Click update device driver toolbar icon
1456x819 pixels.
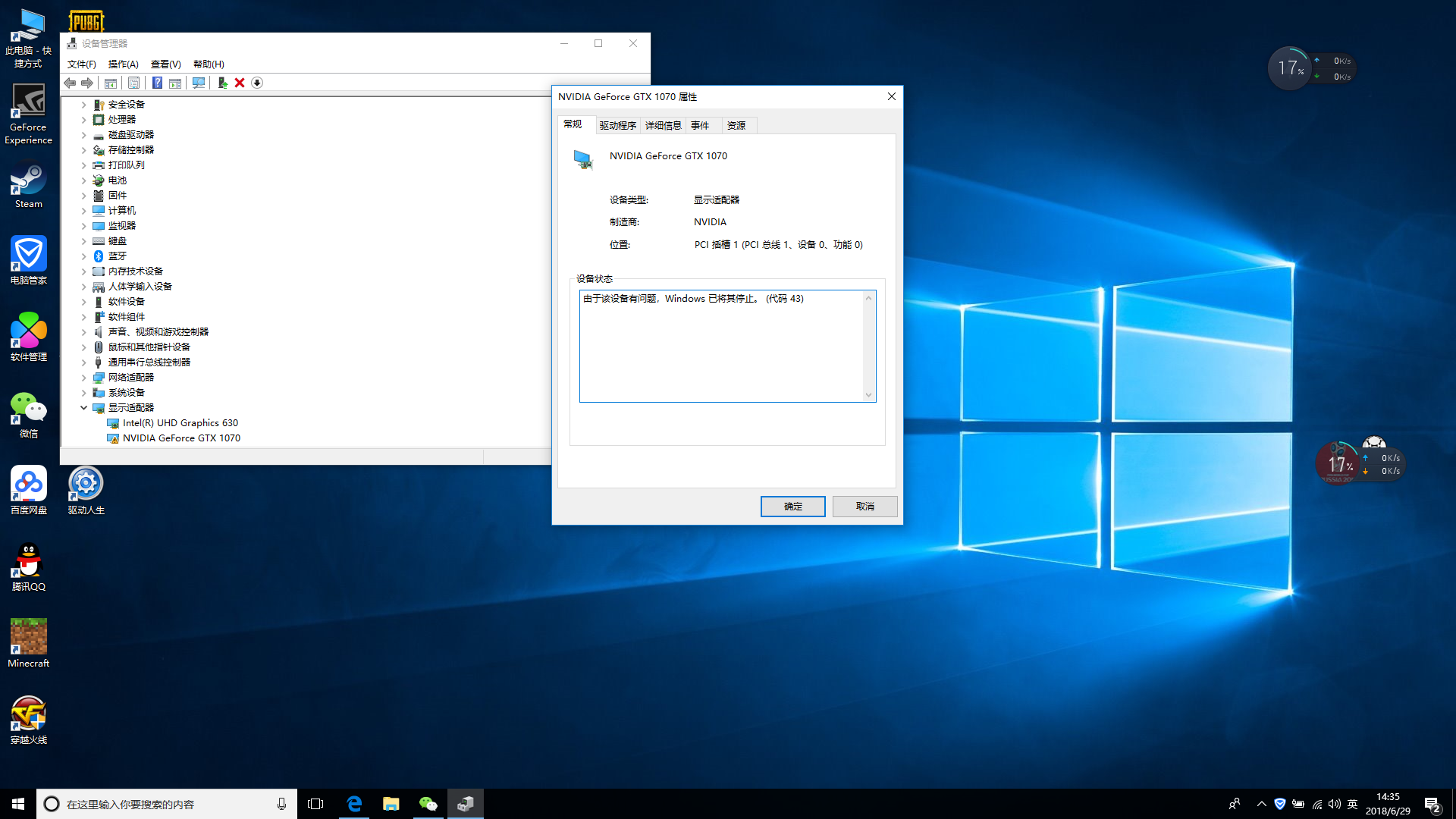pos(223,83)
